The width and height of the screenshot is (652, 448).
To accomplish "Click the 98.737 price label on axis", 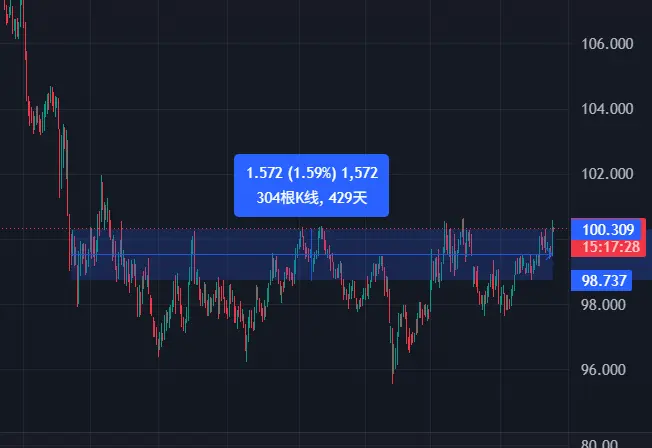I will [601, 280].
